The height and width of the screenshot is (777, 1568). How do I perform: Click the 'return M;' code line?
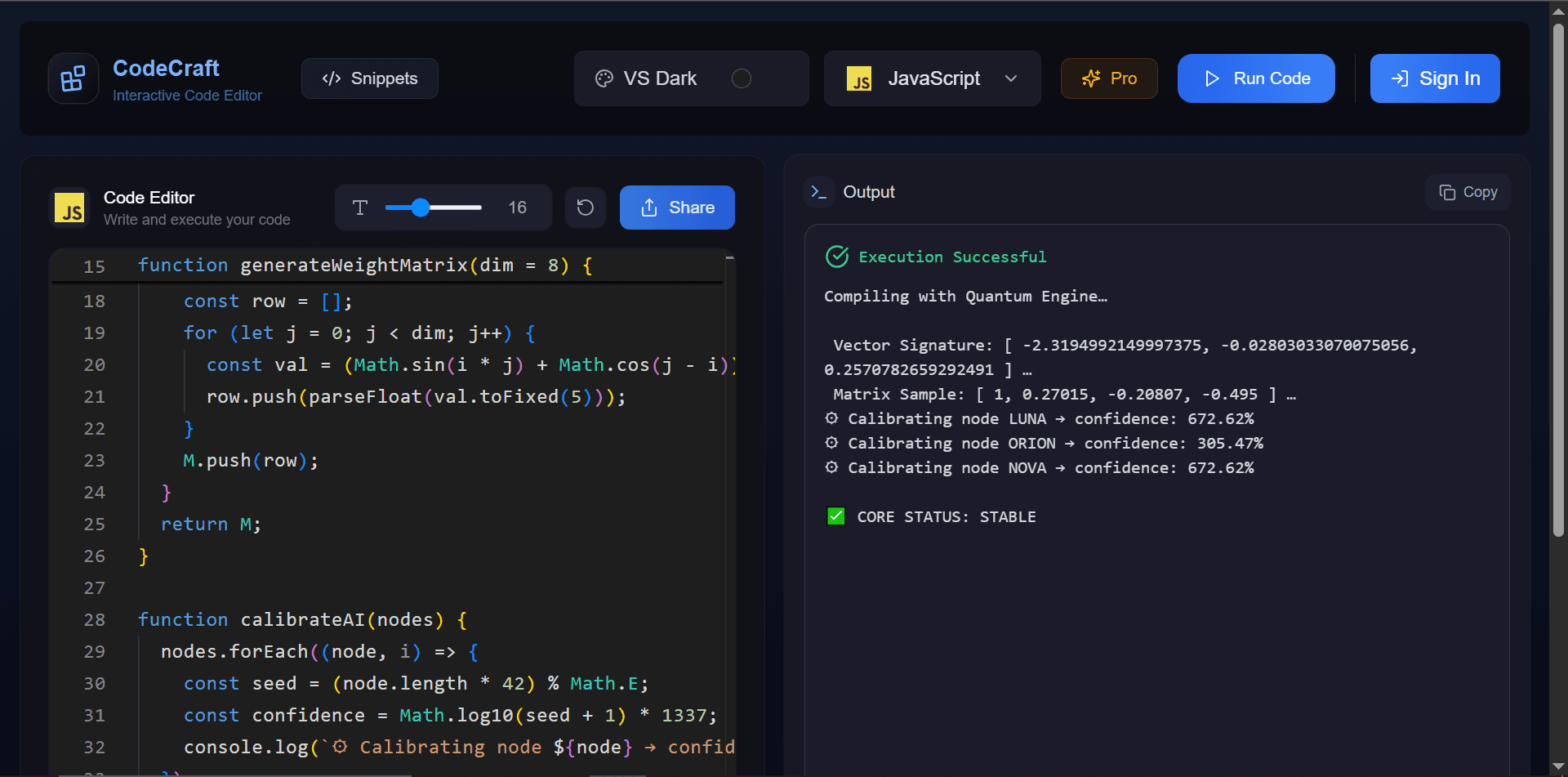click(211, 524)
